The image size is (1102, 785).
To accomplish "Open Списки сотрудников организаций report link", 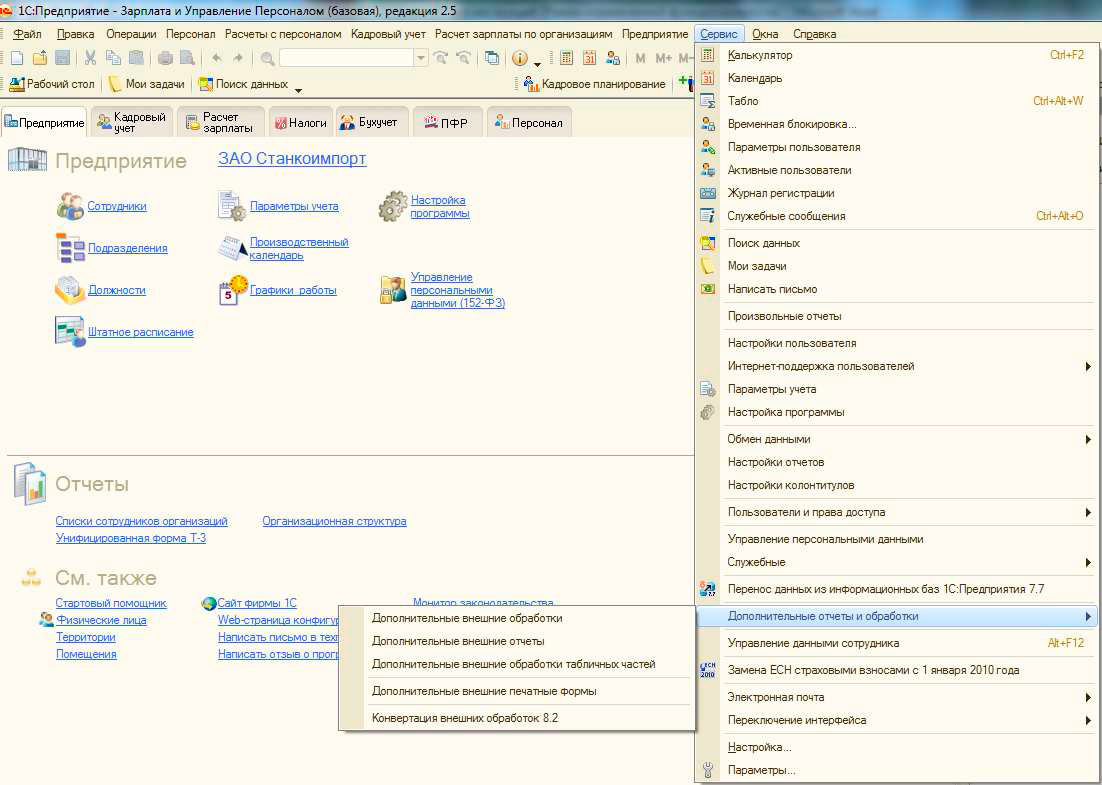I will pos(141,521).
